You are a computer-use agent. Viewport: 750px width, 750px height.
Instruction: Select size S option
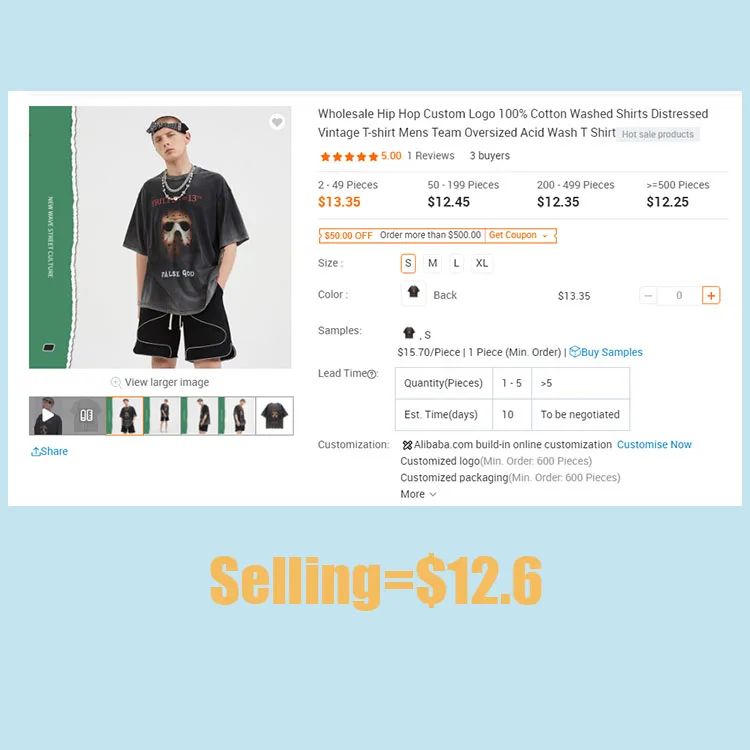click(x=408, y=263)
